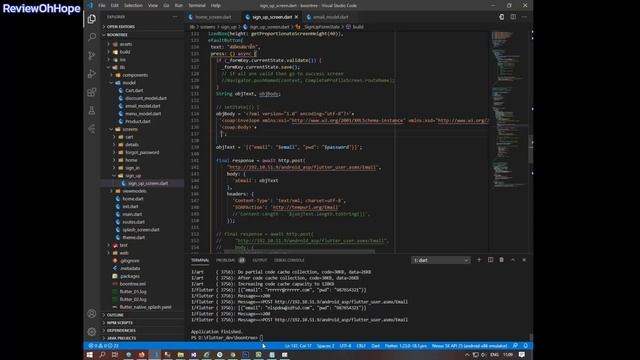Open the Explorer view in activity bar
Viewport: 640px width, 360px height.
[x=92, y=19]
